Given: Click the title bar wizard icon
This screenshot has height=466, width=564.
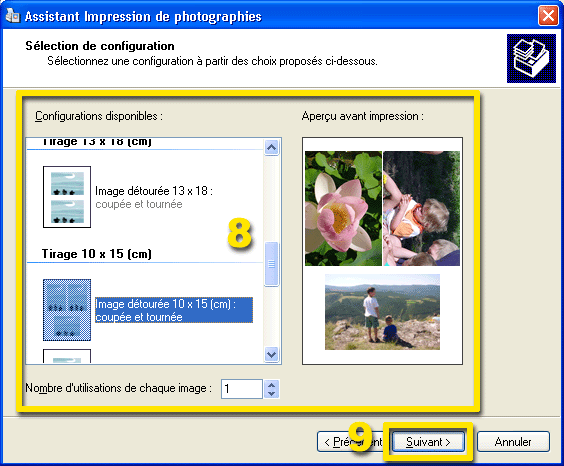Looking at the screenshot, I should point(13,16).
